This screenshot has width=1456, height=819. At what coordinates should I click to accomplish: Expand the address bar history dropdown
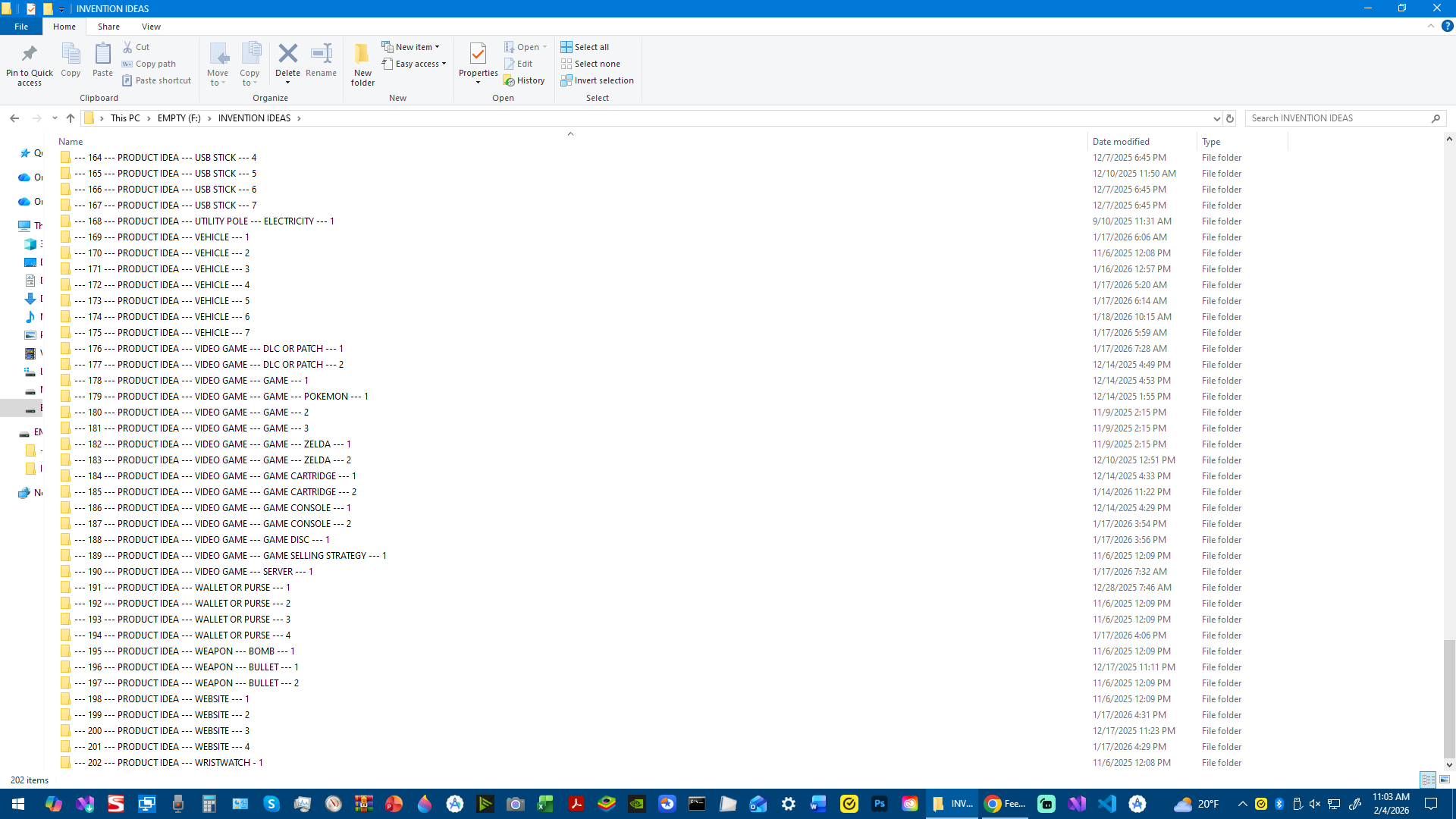point(1216,118)
